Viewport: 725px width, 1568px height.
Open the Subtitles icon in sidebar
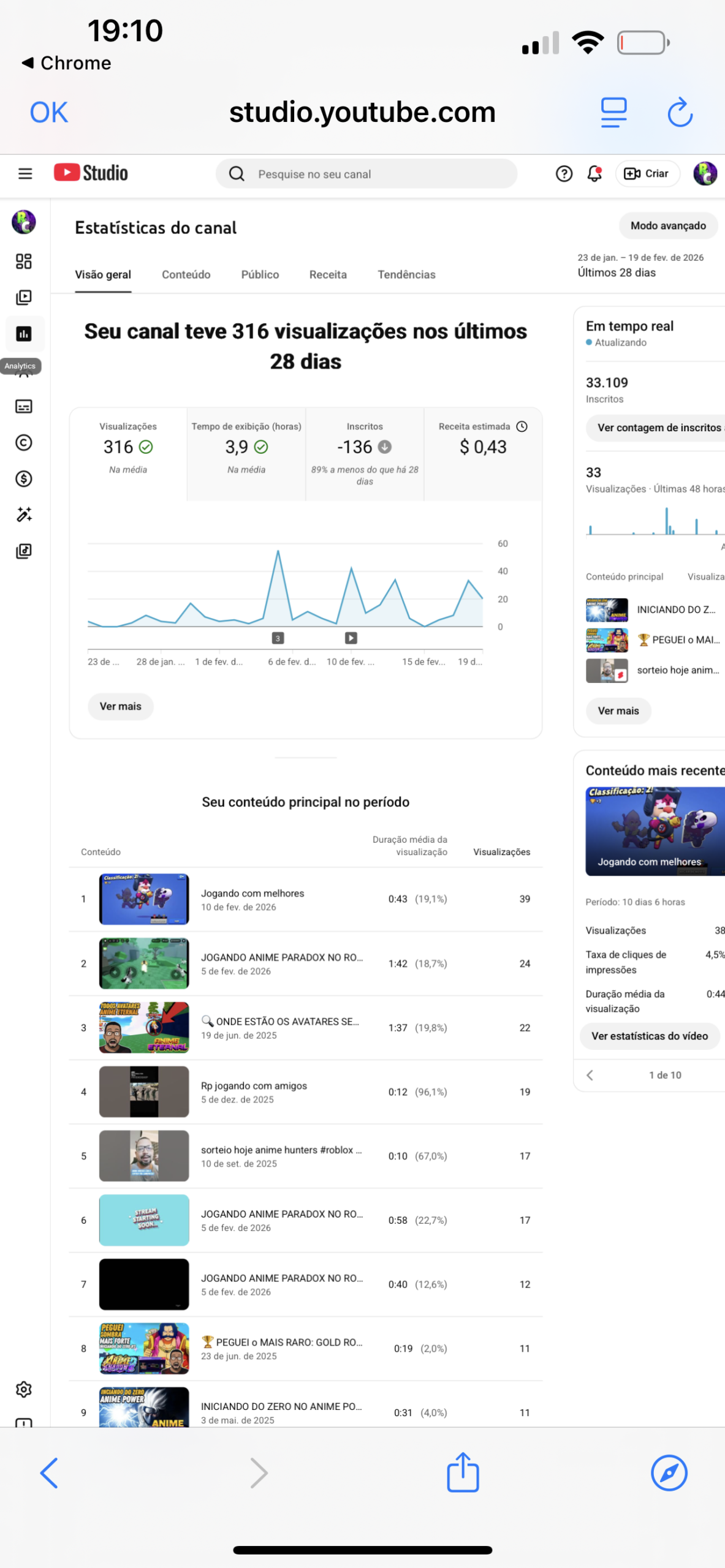tap(24, 406)
